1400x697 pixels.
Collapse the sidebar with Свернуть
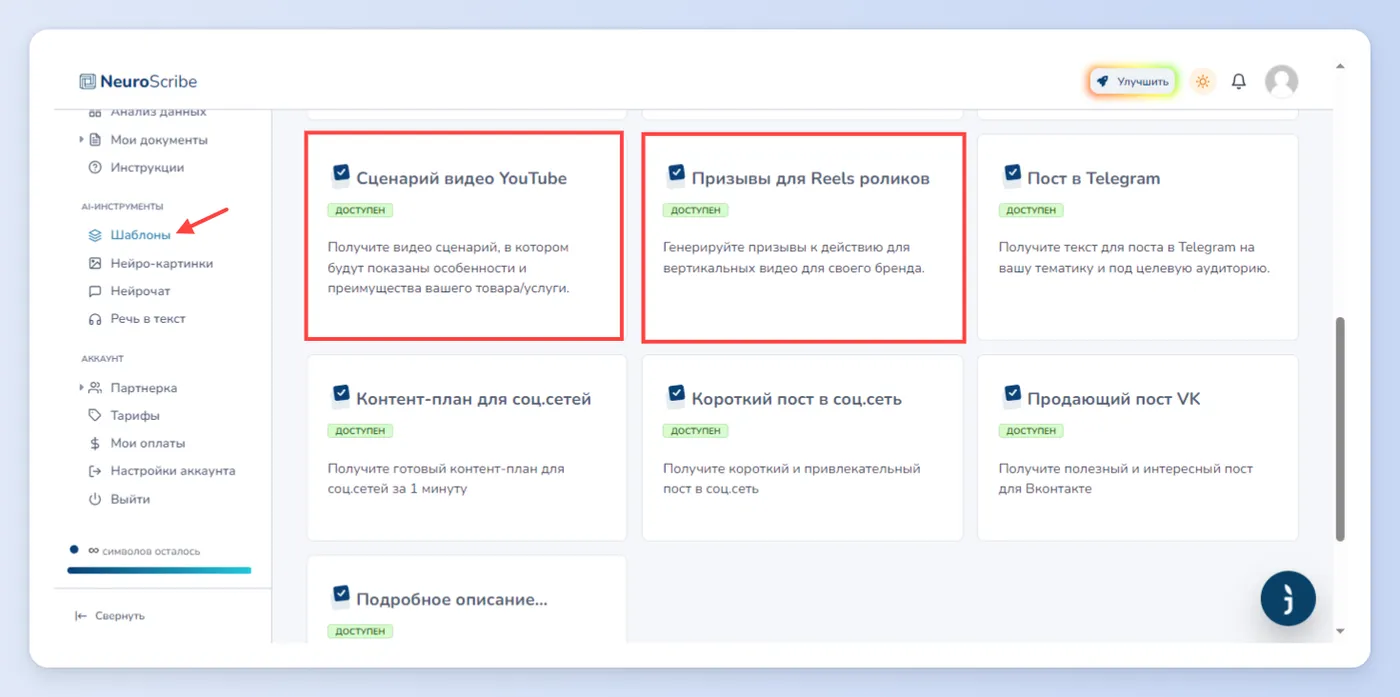[x=110, y=616]
